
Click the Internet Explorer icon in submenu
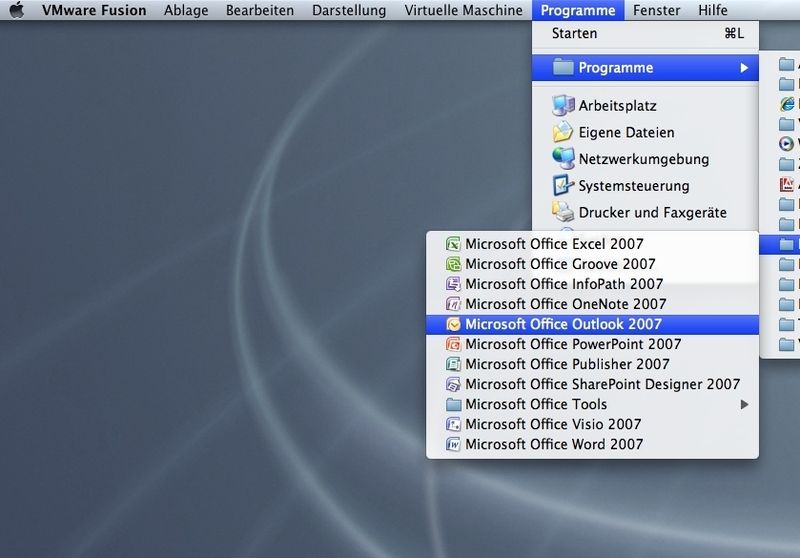tap(787, 104)
